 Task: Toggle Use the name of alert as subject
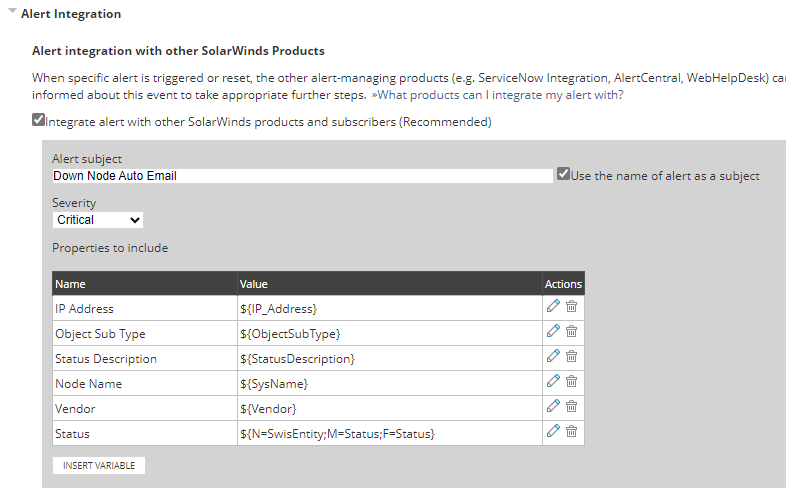click(564, 174)
